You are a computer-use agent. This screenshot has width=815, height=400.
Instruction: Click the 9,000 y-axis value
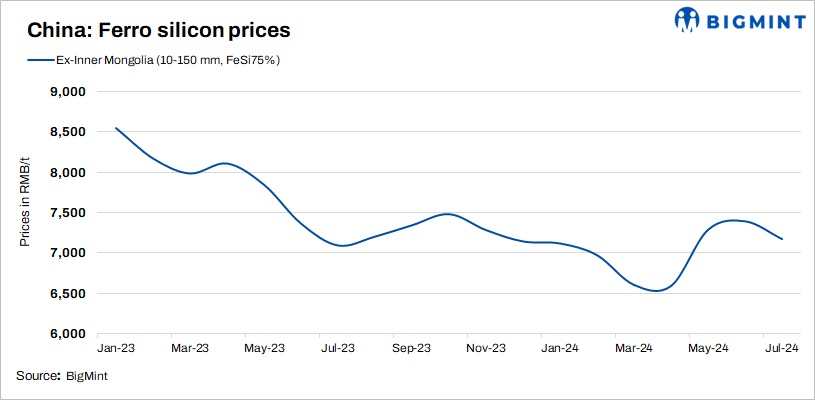(69, 92)
